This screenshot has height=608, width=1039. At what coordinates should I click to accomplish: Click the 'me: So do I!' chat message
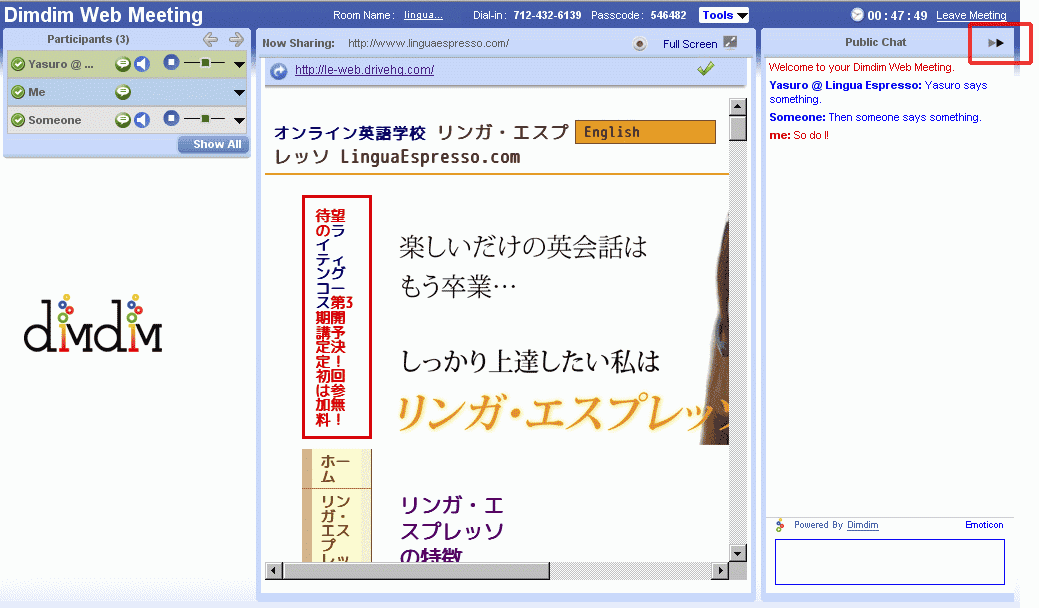(x=799, y=135)
